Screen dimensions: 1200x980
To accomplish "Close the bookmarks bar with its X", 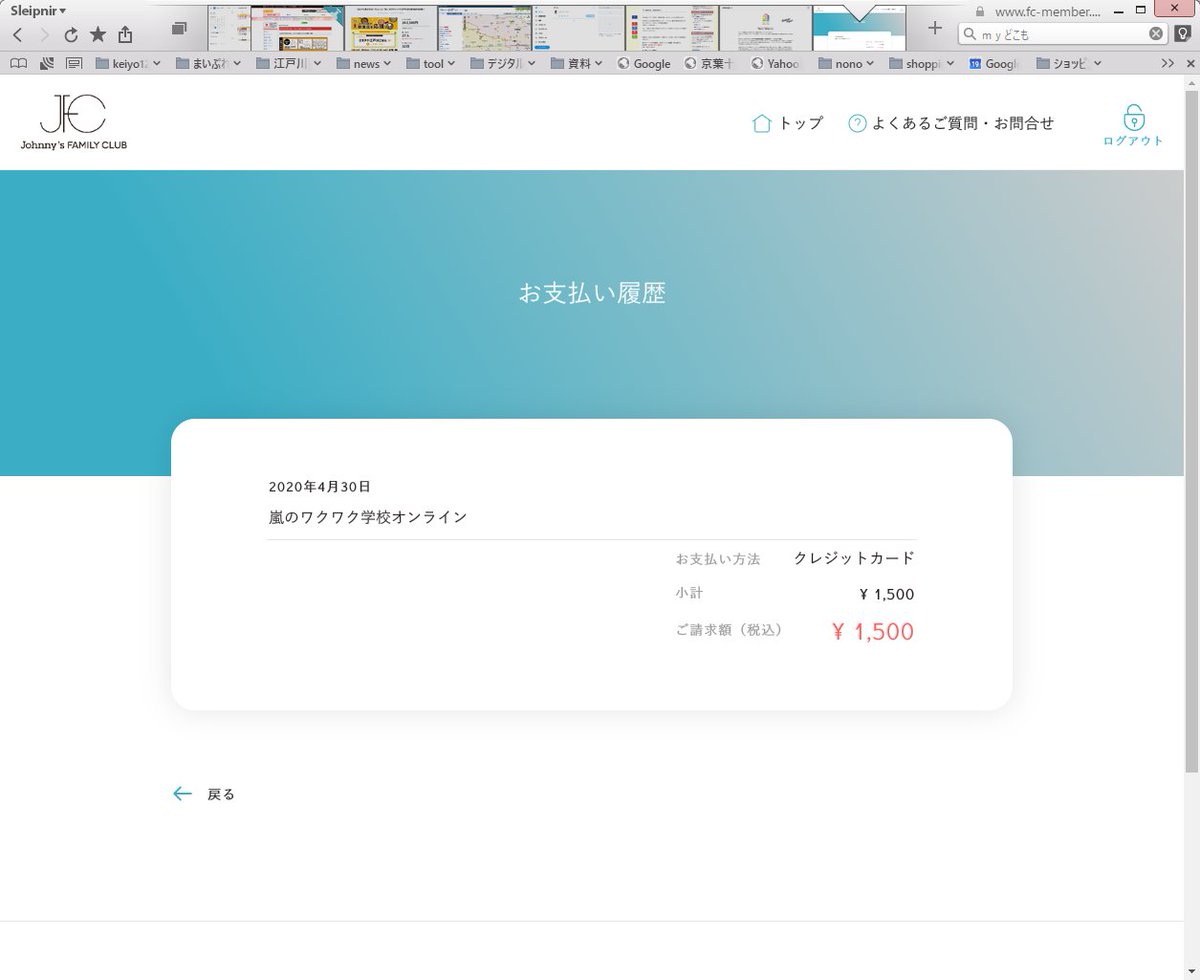I will point(1189,63).
